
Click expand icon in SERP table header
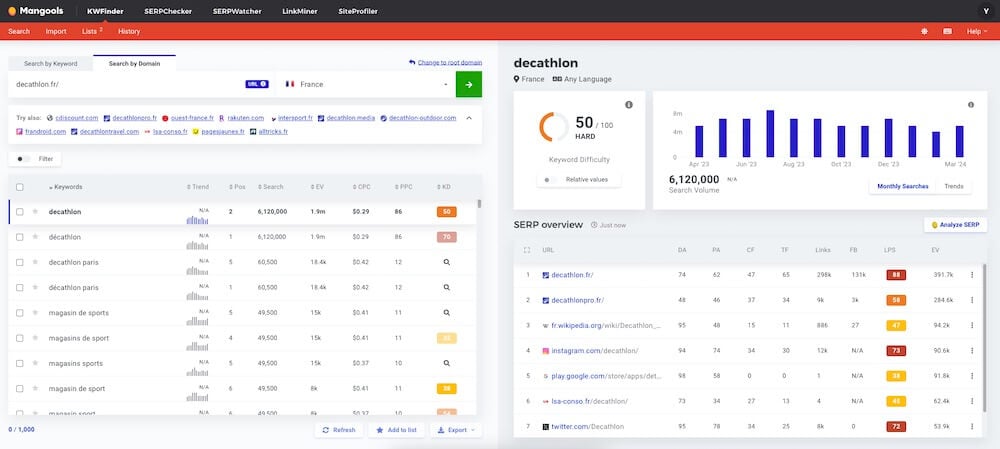click(x=527, y=250)
